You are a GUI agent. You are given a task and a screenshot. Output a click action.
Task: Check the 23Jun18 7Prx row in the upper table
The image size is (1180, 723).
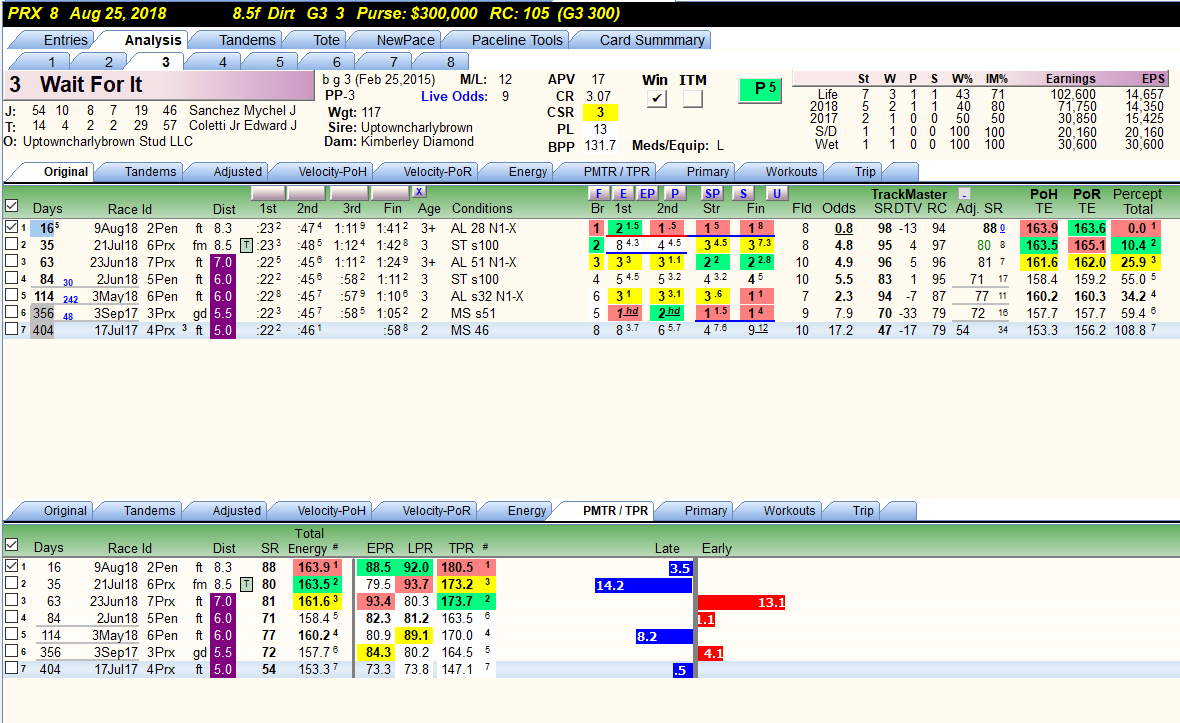pyautogui.click(x=11, y=262)
